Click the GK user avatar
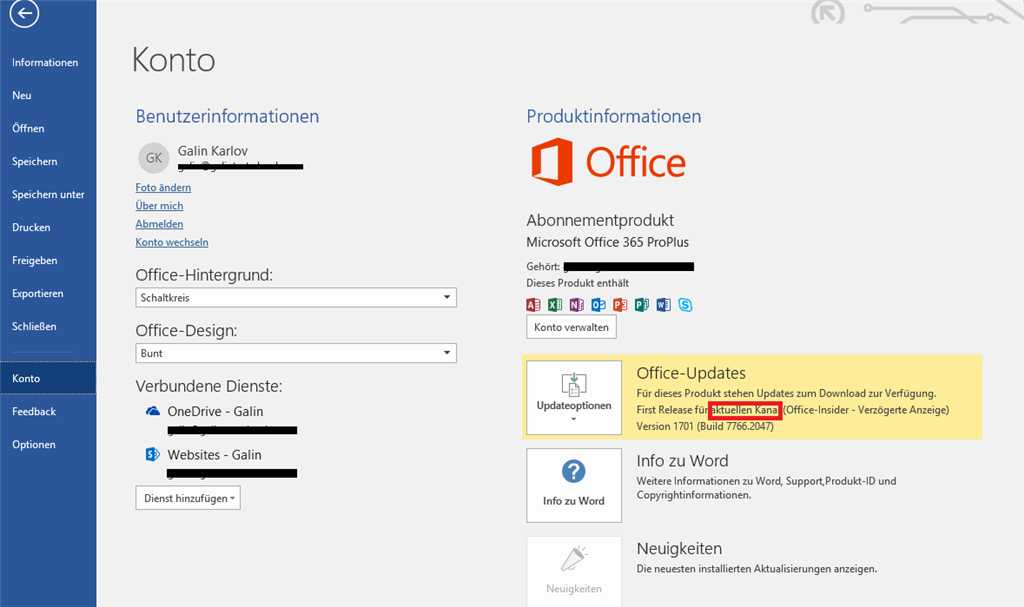 click(x=153, y=158)
